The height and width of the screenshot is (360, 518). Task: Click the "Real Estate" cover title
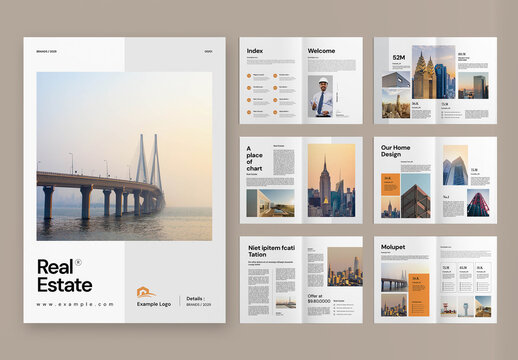tap(65, 276)
